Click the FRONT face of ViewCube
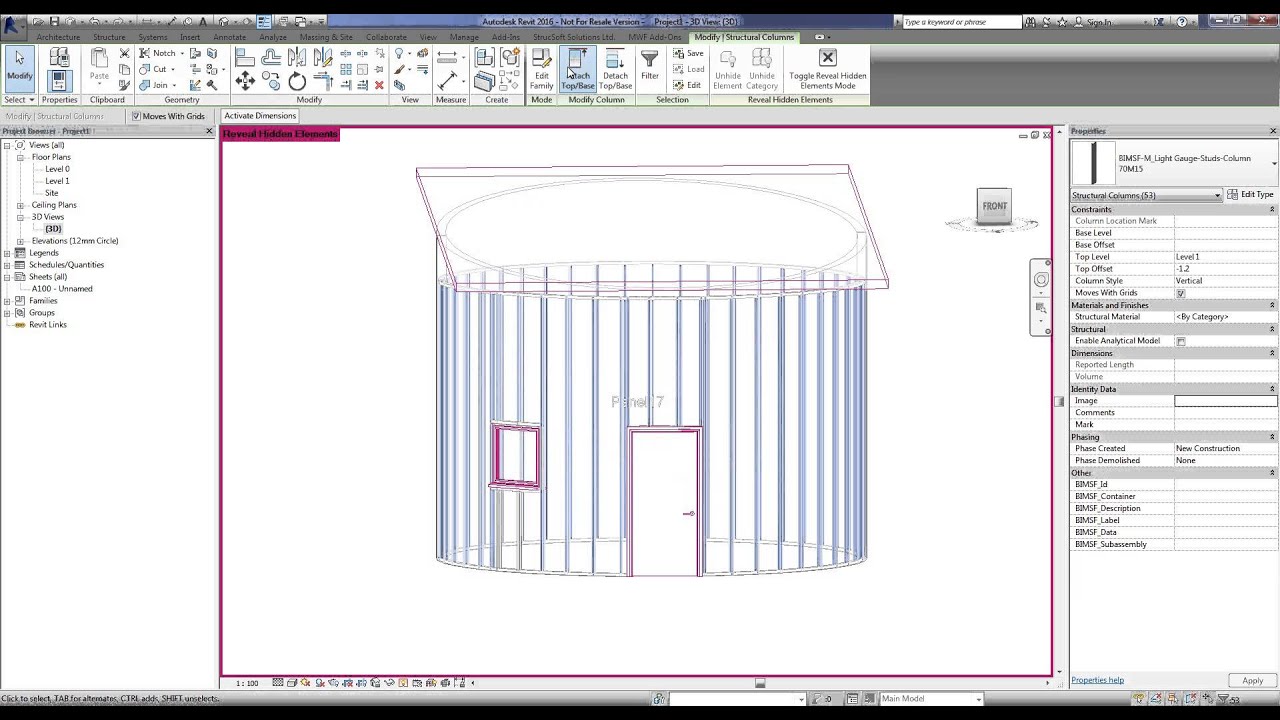This screenshot has height=720, width=1280. (994, 206)
